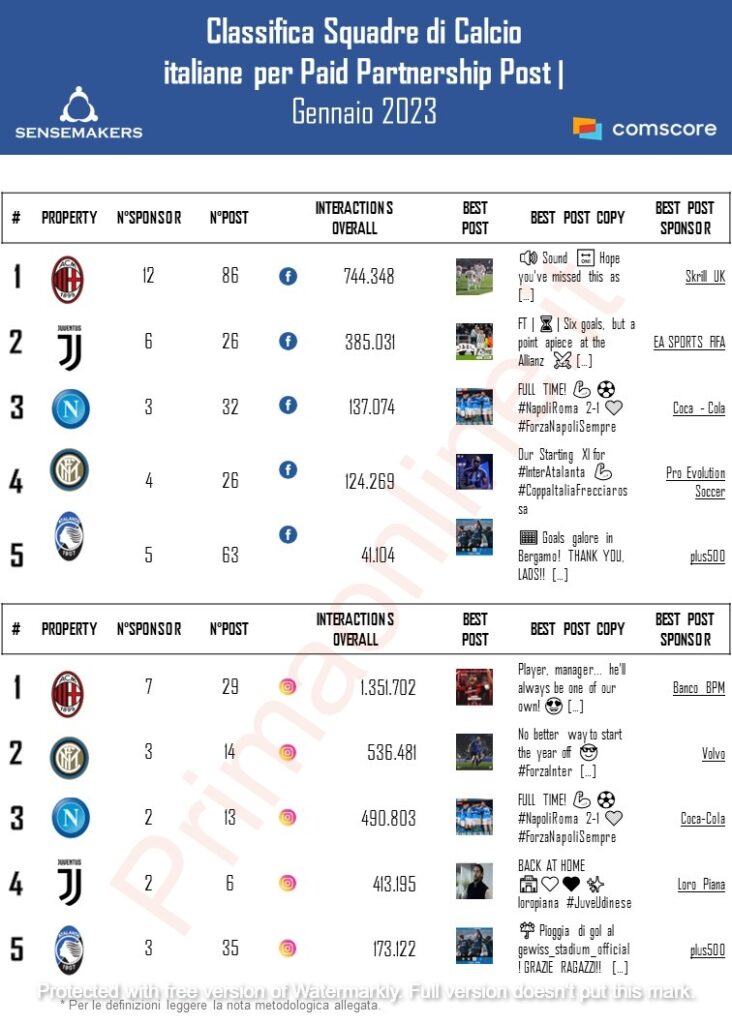Click the Inter logo in Instagram ranking

click(x=69, y=758)
